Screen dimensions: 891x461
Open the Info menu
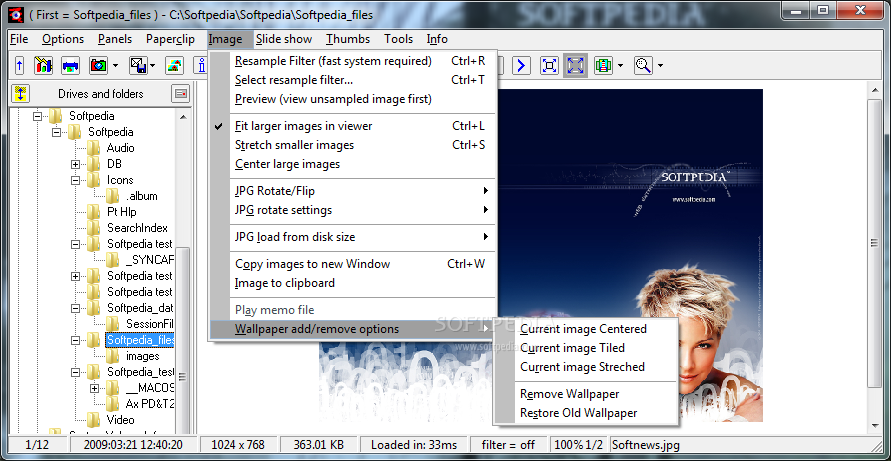437,39
